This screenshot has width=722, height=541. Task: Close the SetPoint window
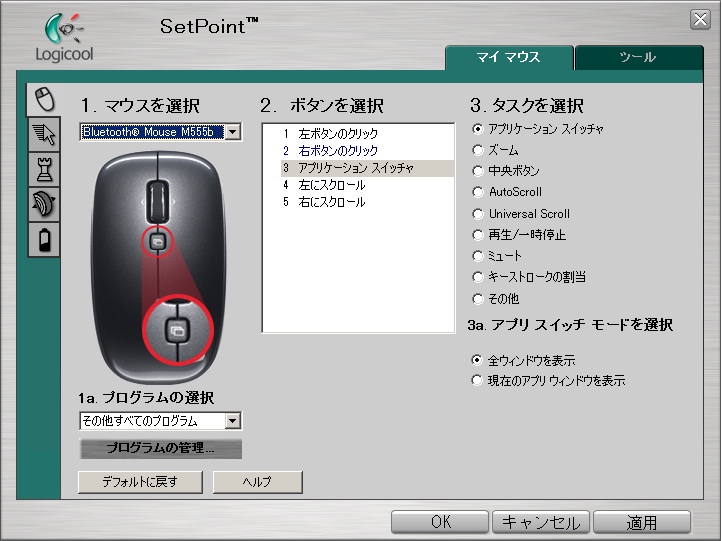coord(700,20)
